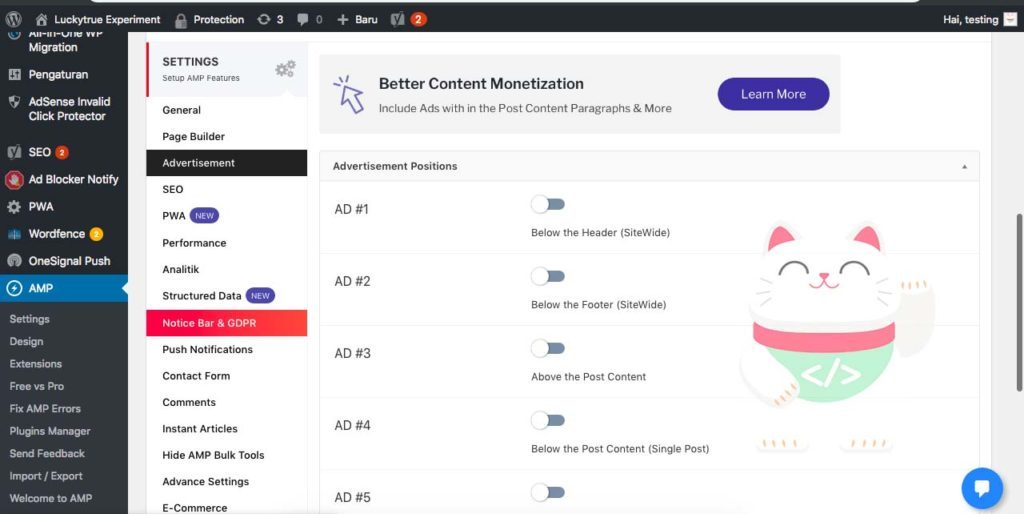
Task: Open the Advance Settings tab
Action: tap(227, 481)
